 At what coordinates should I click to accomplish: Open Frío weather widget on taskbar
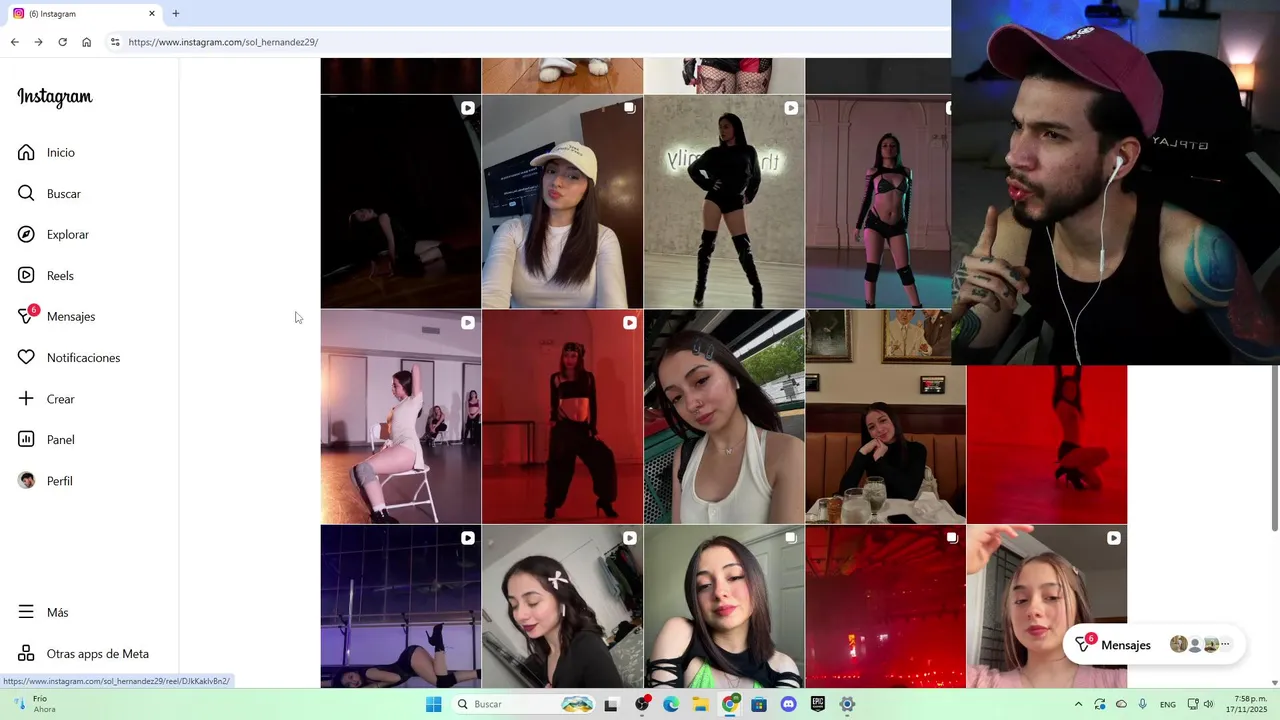(x=36, y=704)
